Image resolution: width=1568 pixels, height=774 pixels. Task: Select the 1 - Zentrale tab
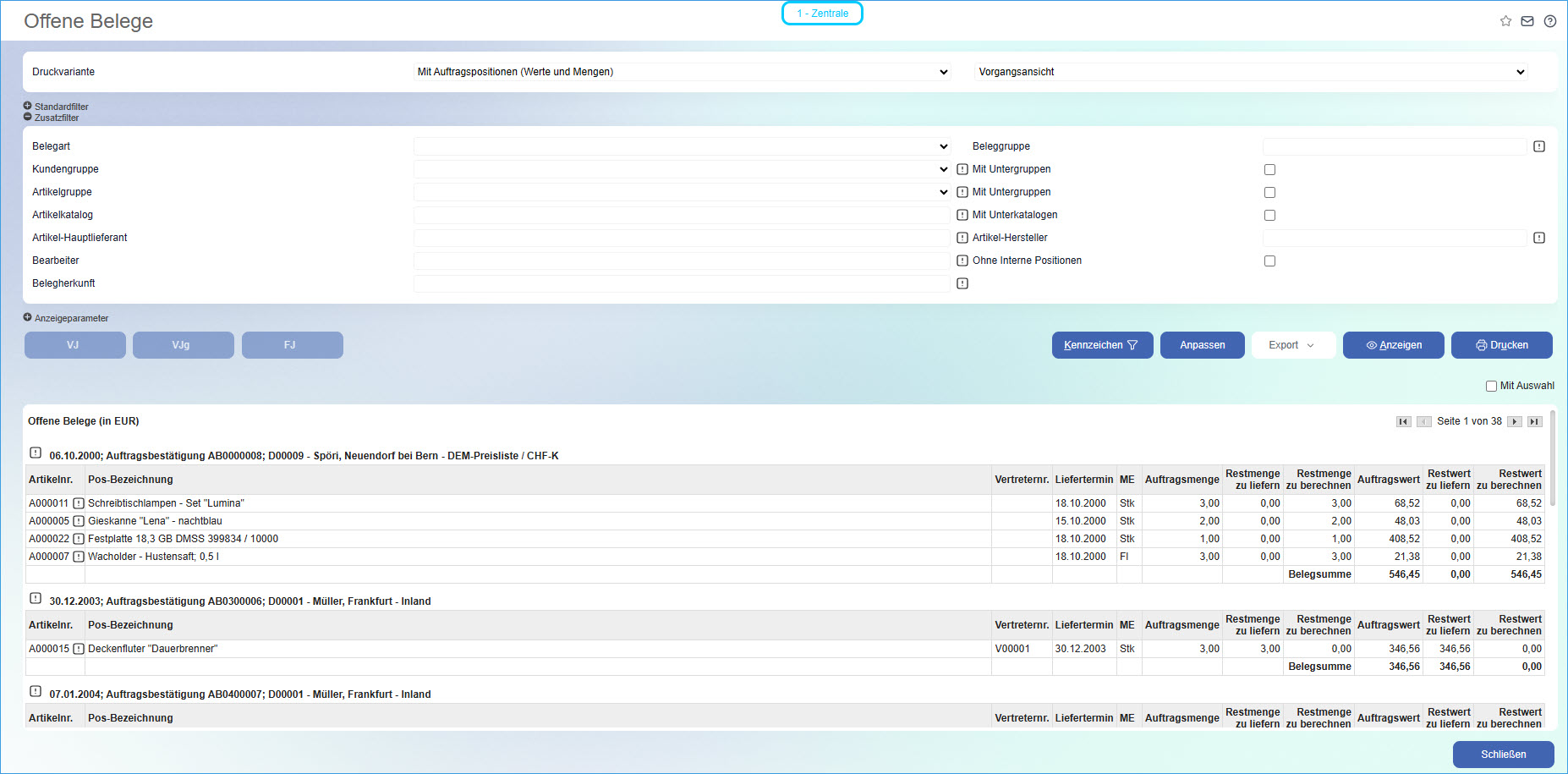coord(822,14)
